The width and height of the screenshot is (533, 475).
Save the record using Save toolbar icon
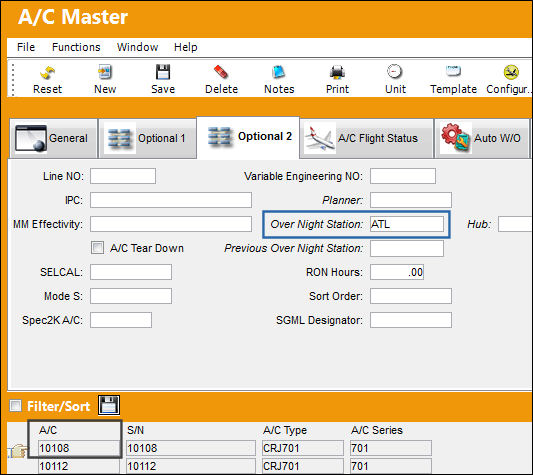[163, 72]
